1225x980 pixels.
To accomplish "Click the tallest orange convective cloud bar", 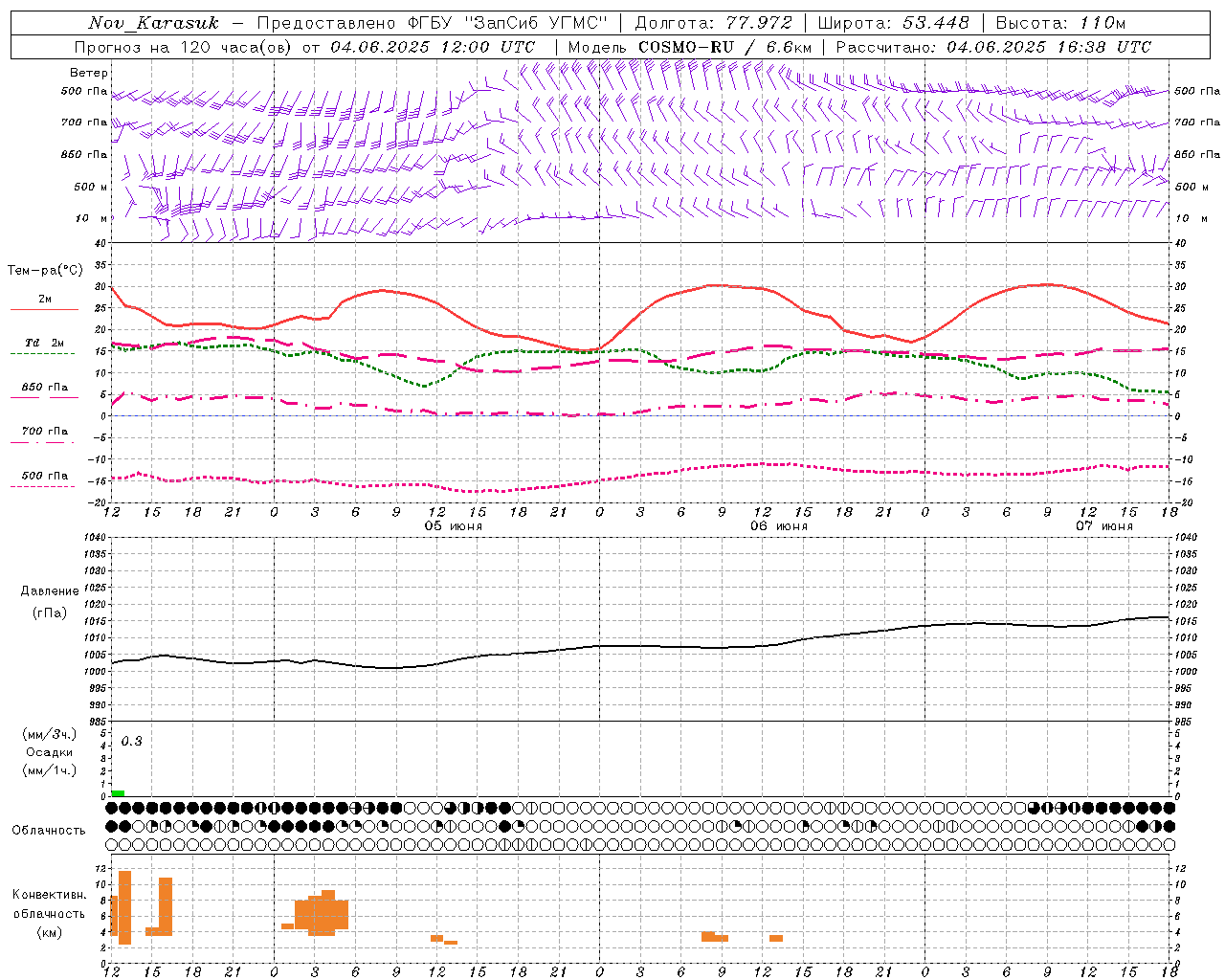I will [124, 907].
